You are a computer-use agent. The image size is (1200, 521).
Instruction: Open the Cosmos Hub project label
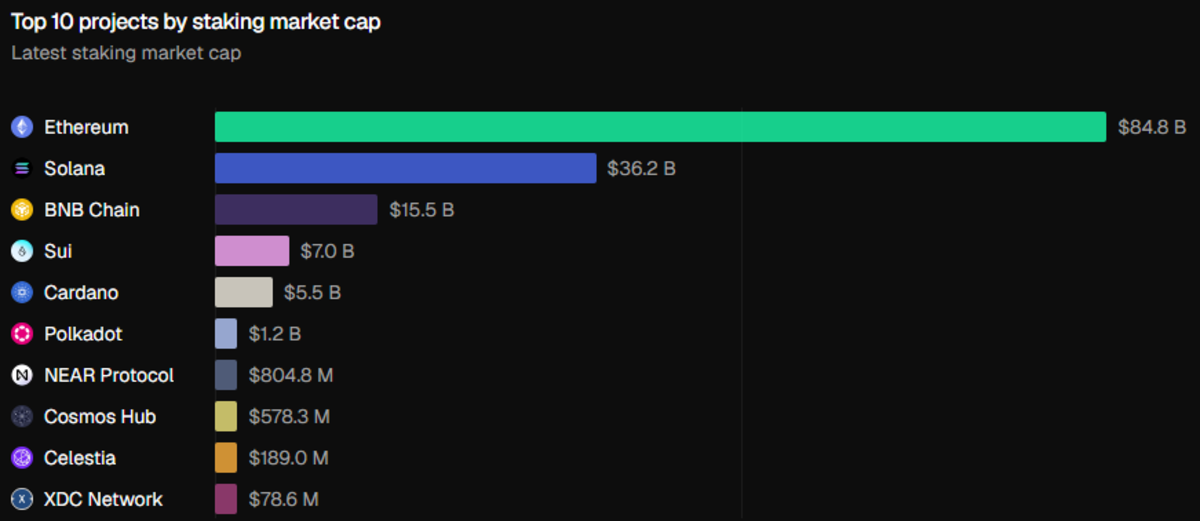click(100, 417)
